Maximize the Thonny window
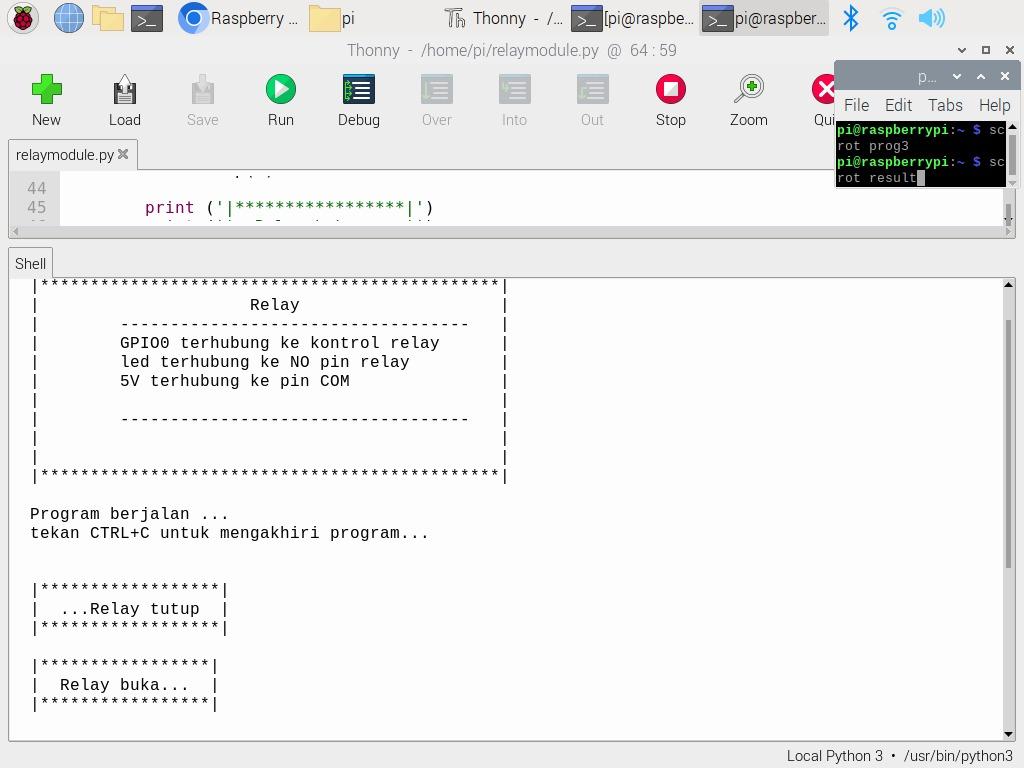This screenshot has height=768, width=1024. click(986, 50)
